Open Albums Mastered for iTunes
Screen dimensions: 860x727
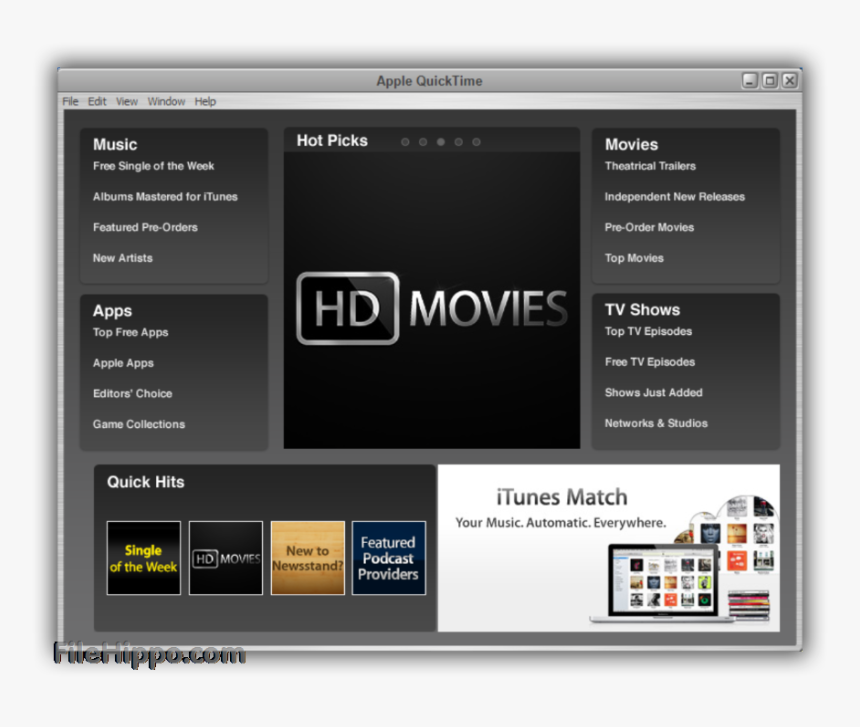tap(165, 197)
